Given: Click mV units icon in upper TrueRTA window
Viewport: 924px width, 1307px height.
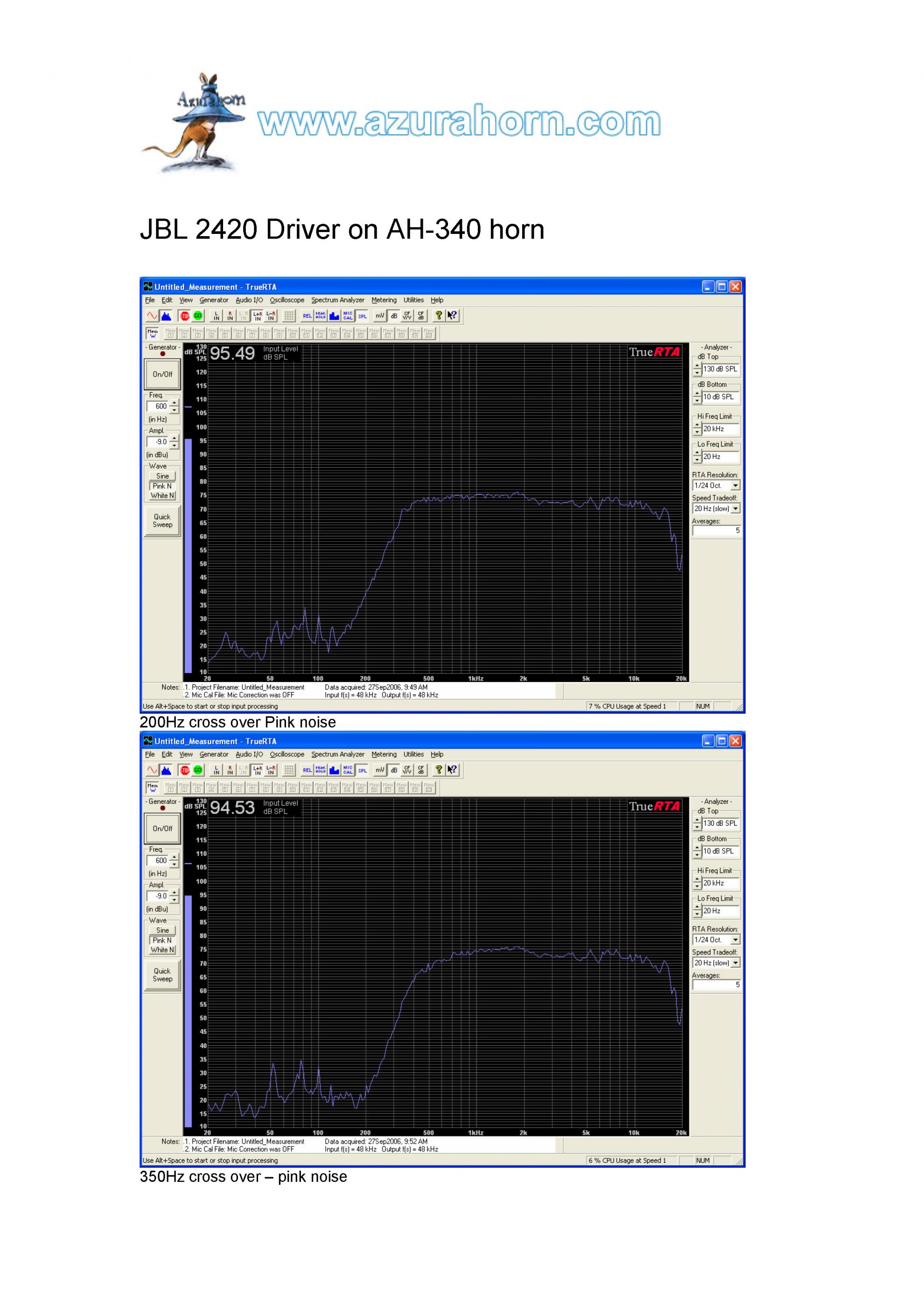Looking at the screenshot, I should tap(380, 316).
